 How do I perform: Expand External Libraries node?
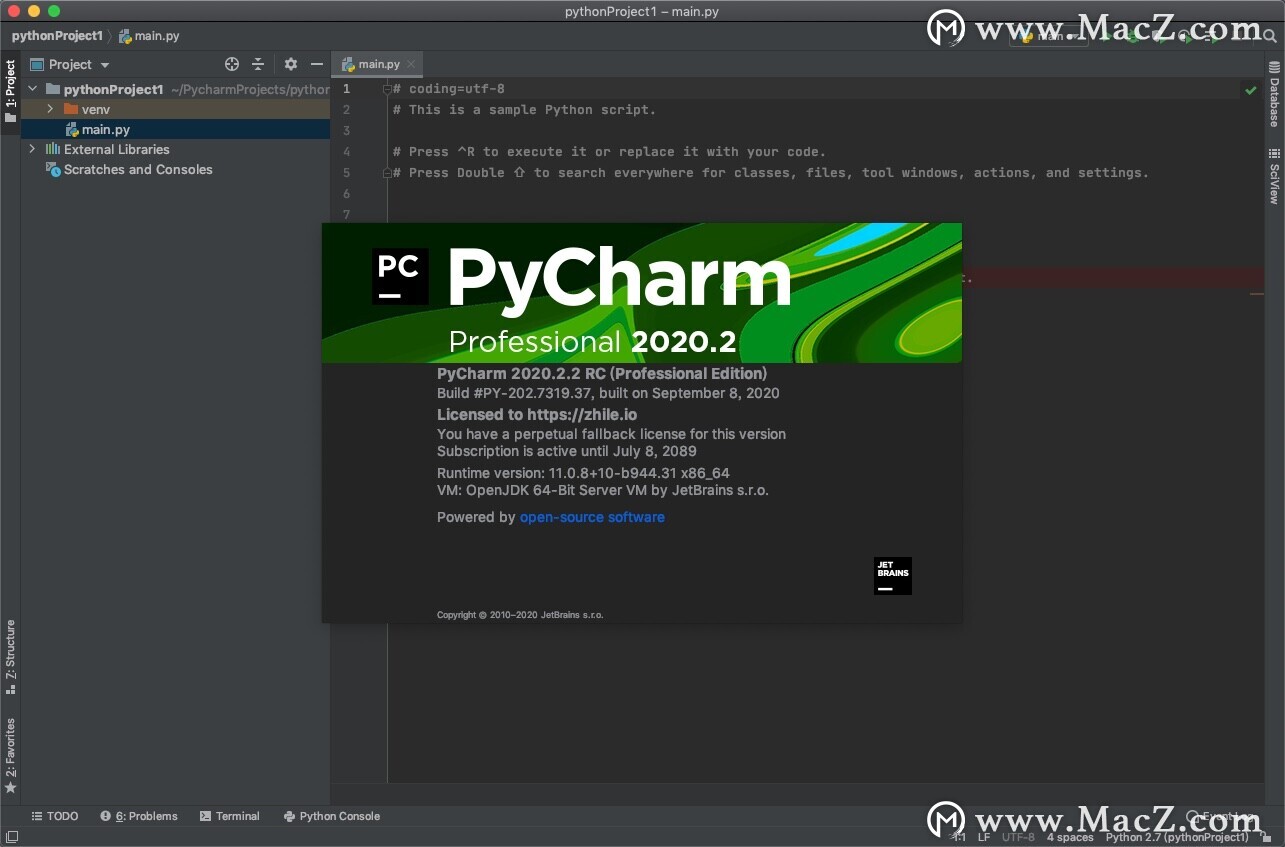(32, 149)
